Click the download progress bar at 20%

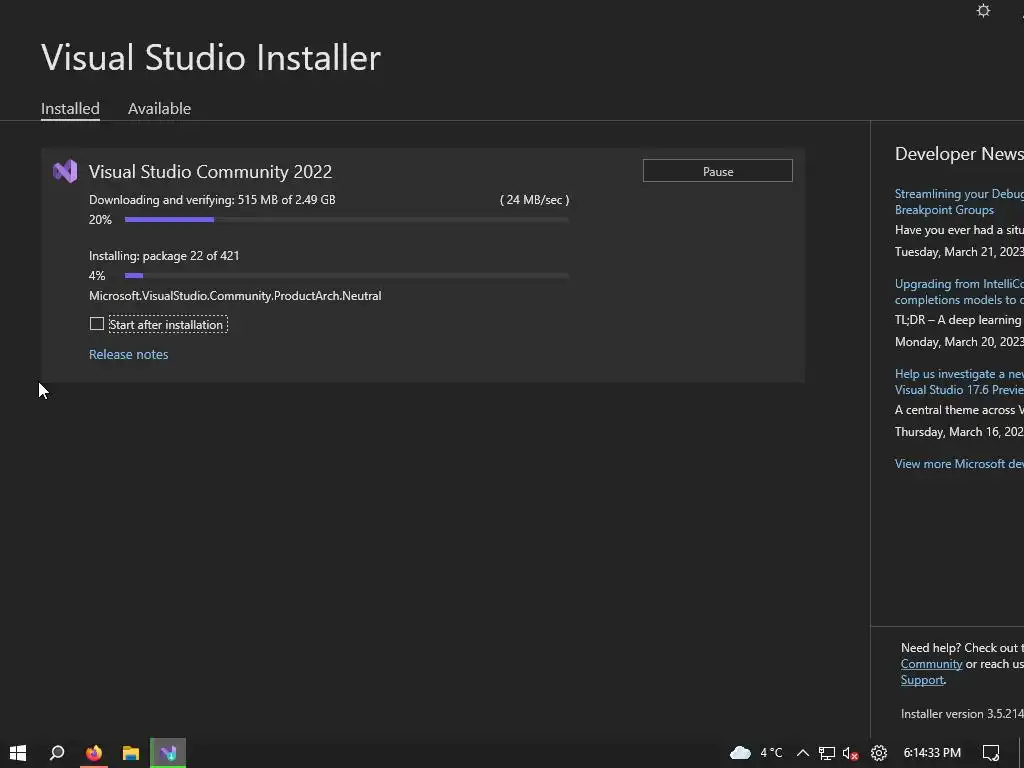click(x=346, y=219)
